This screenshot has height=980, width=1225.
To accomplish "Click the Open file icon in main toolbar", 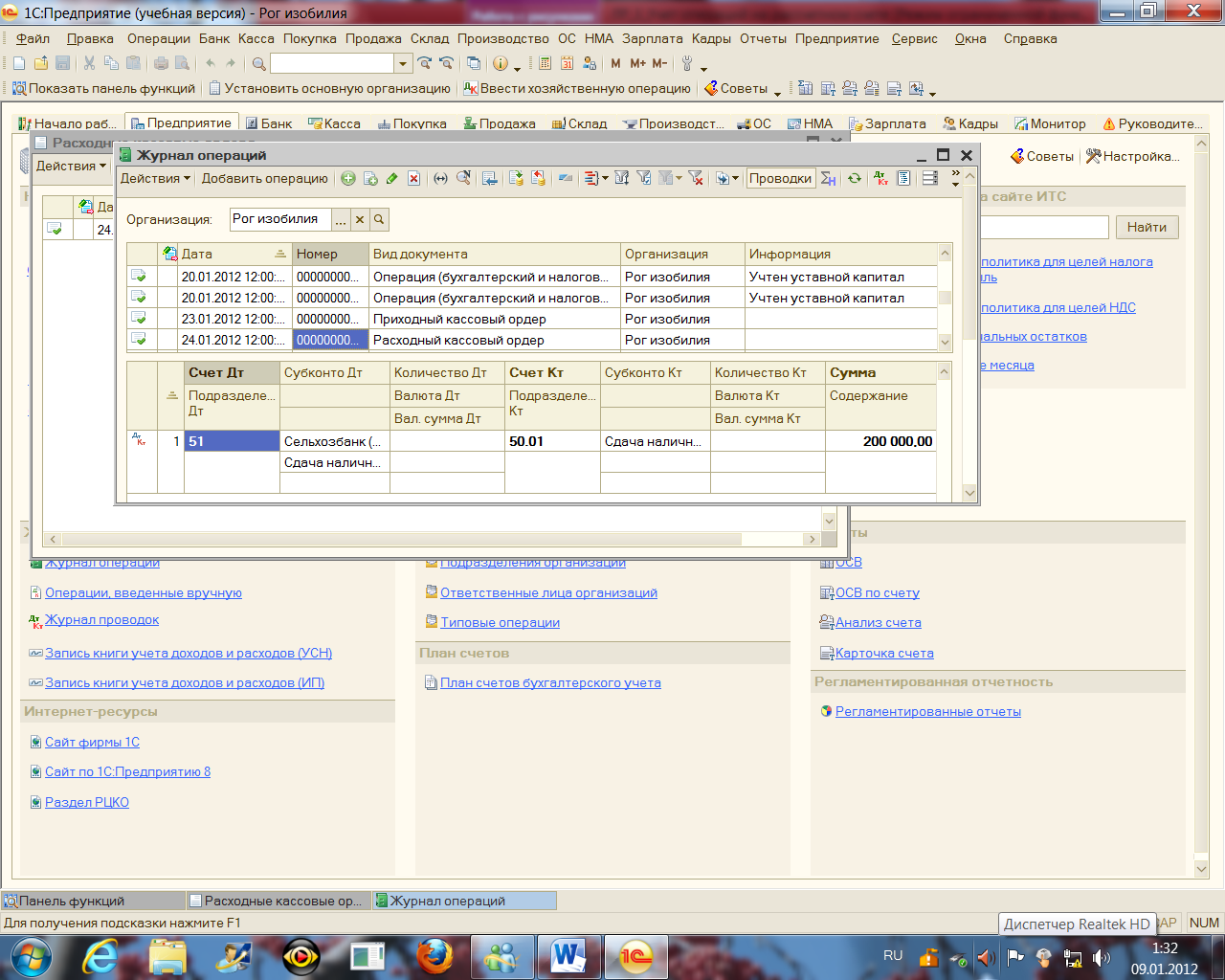I will (41, 63).
